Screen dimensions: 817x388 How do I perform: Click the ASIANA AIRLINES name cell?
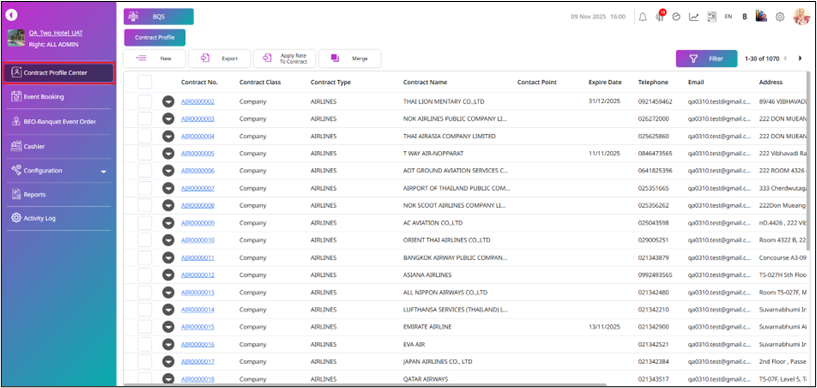point(427,275)
